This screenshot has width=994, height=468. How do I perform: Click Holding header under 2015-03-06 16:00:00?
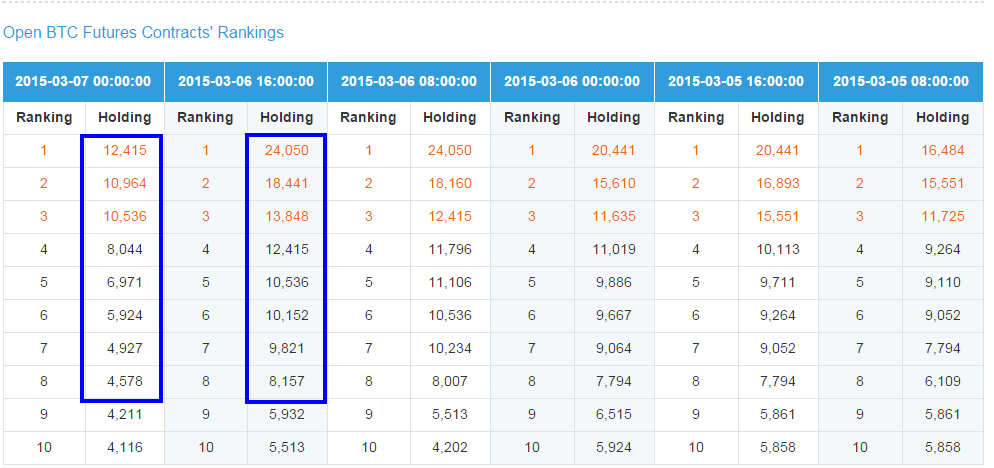point(287,117)
